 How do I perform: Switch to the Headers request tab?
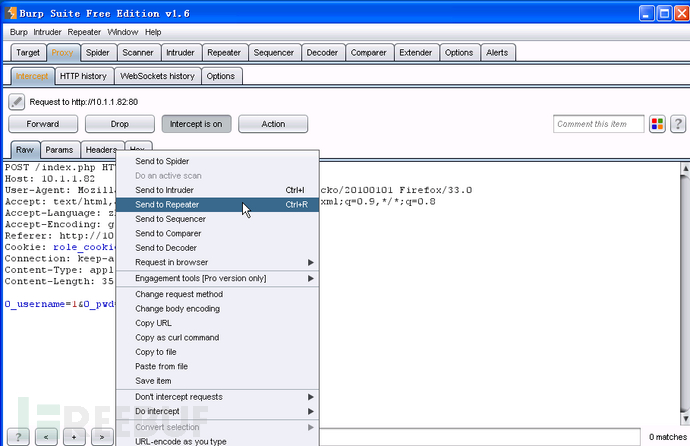[100, 150]
